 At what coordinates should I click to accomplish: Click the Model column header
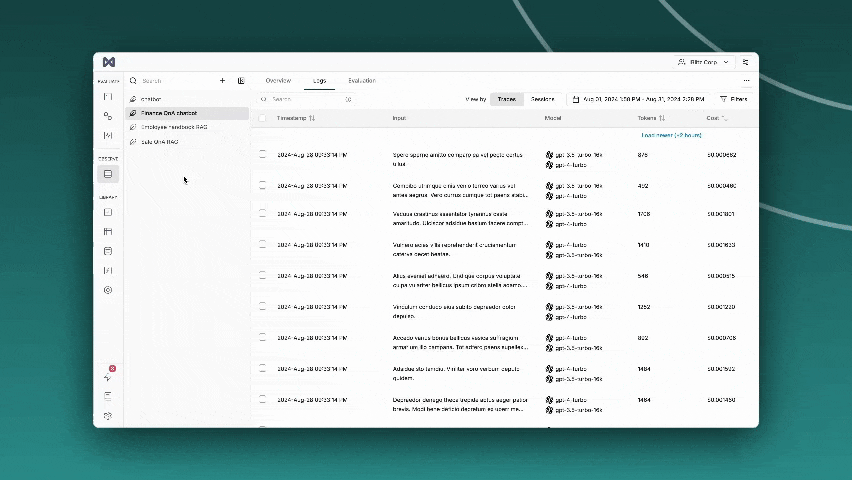(553, 118)
